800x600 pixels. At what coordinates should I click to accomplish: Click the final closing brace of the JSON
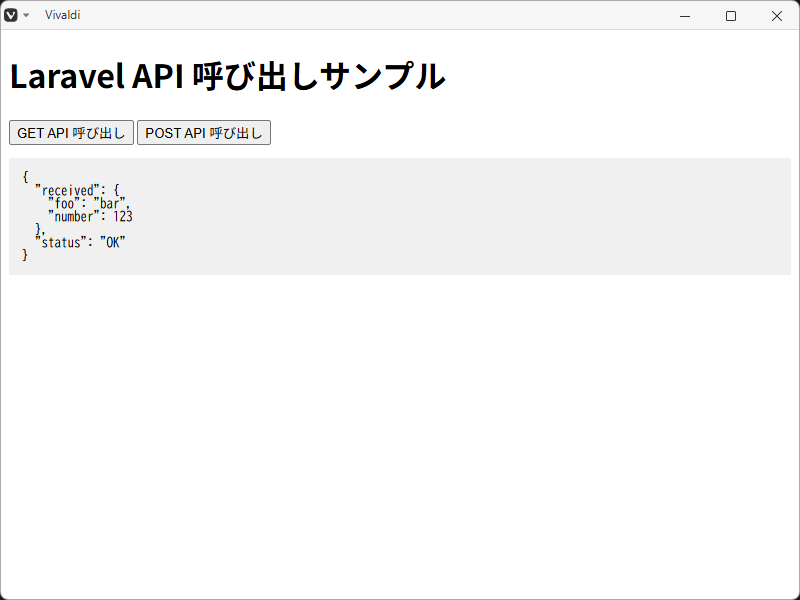(x=25, y=255)
